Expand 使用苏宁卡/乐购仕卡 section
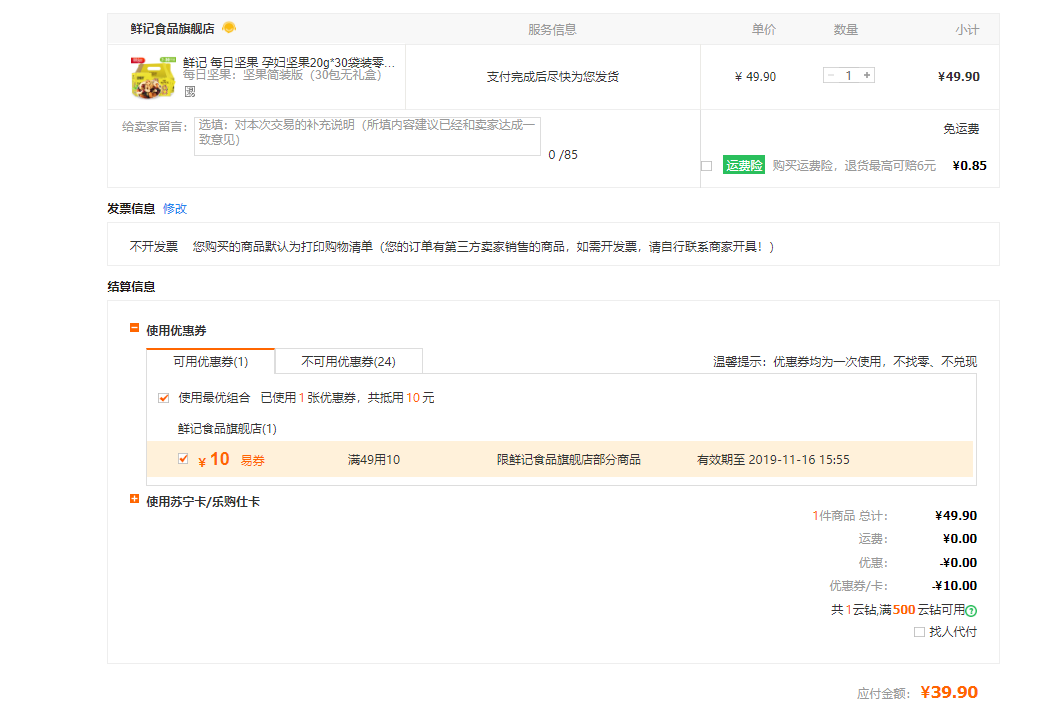 (134, 499)
